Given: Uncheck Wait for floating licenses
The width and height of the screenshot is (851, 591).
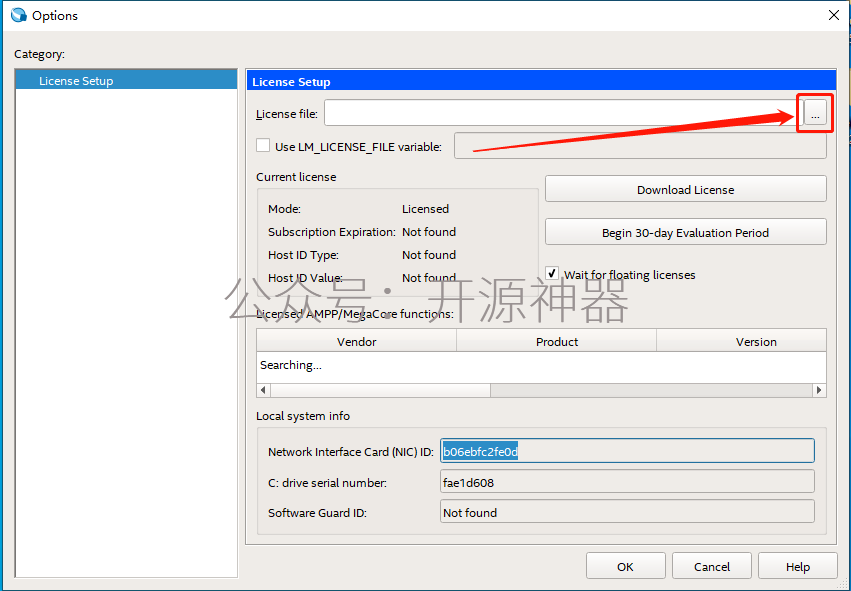Looking at the screenshot, I should point(552,274).
